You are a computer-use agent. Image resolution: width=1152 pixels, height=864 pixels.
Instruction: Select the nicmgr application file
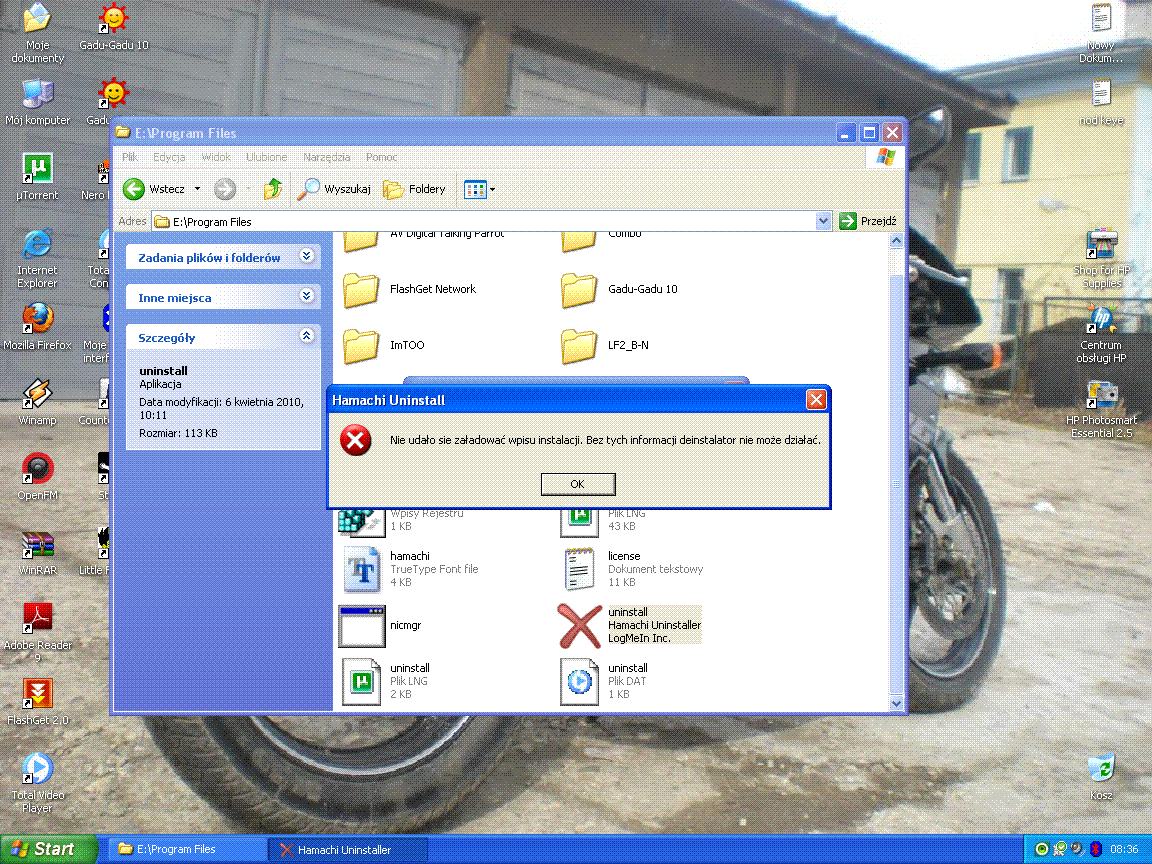click(380, 625)
